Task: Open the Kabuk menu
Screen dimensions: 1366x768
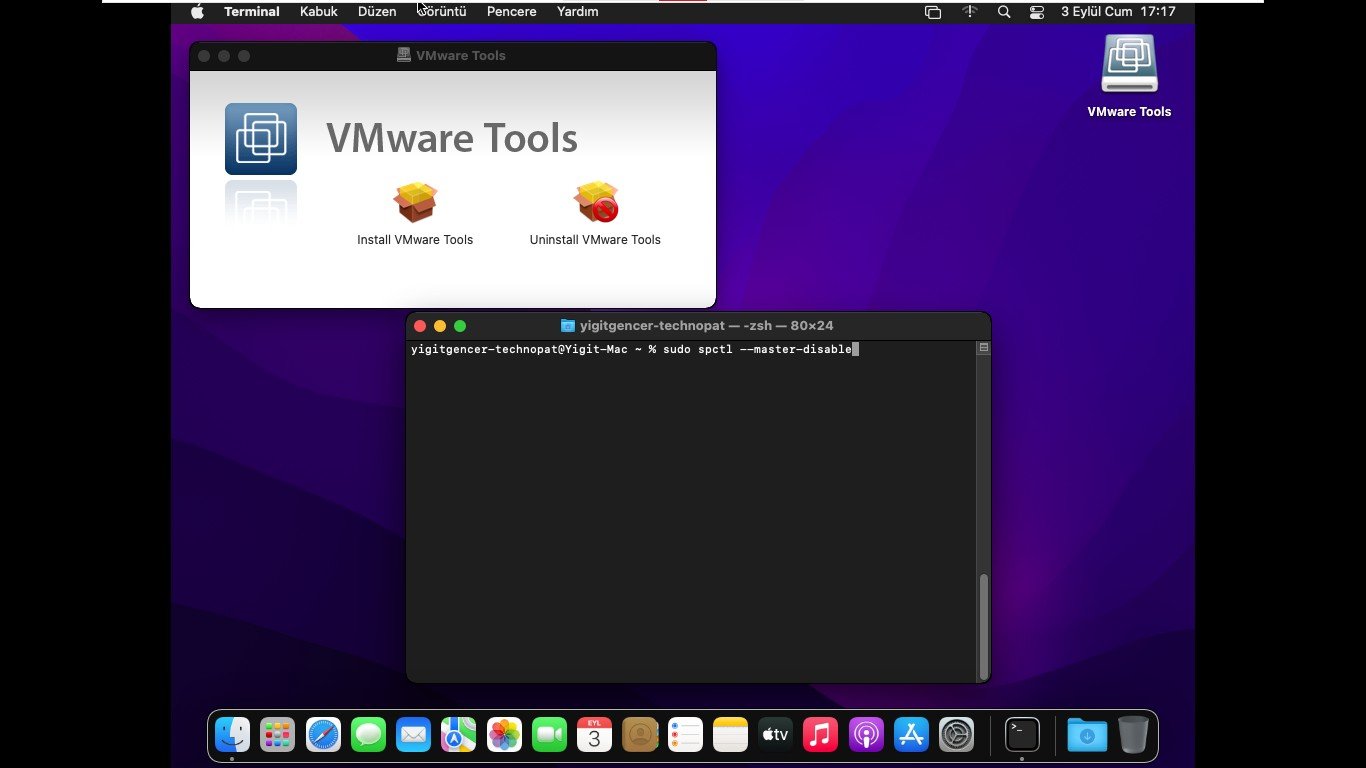Action: (x=319, y=12)
